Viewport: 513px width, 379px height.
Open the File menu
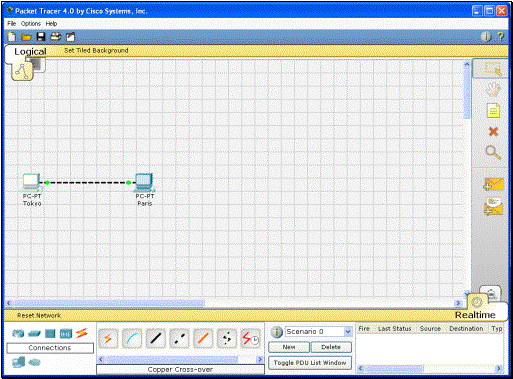tap(12, 24)
